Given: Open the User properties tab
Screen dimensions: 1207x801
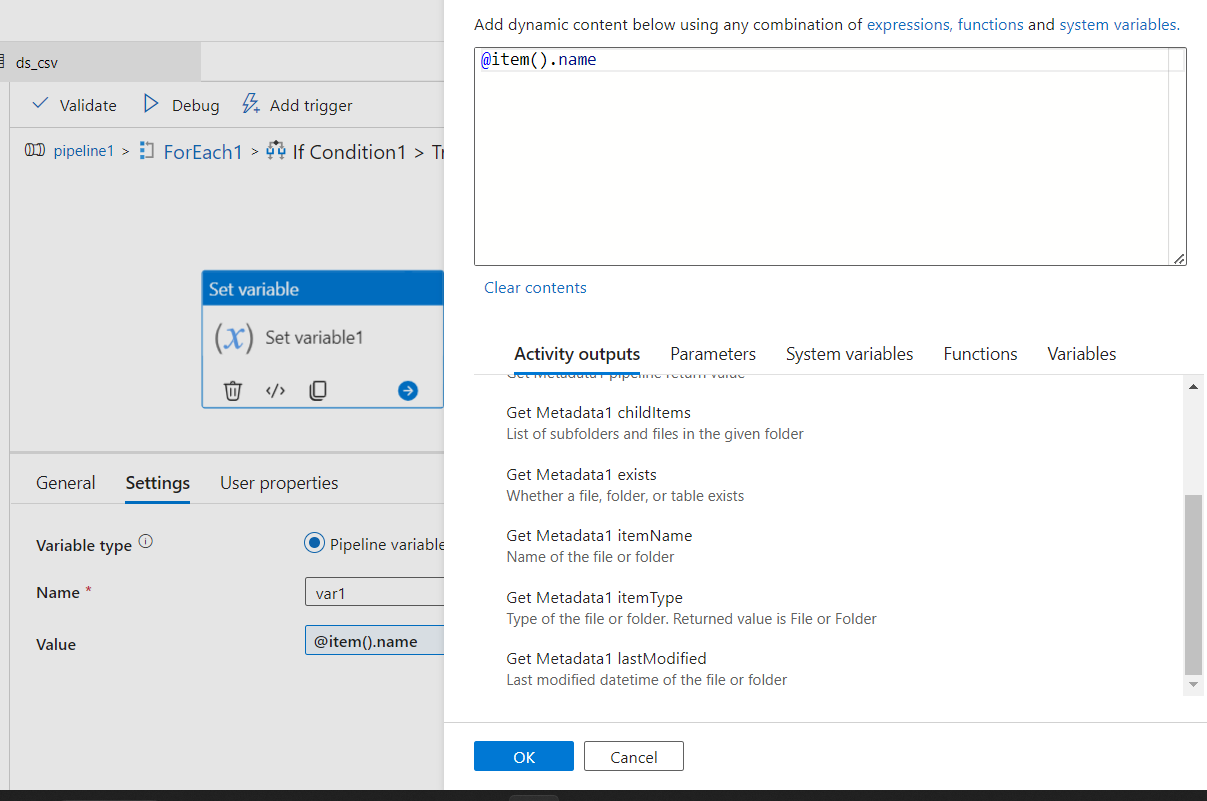Looking at the screenshot, I should coord(278,483).
